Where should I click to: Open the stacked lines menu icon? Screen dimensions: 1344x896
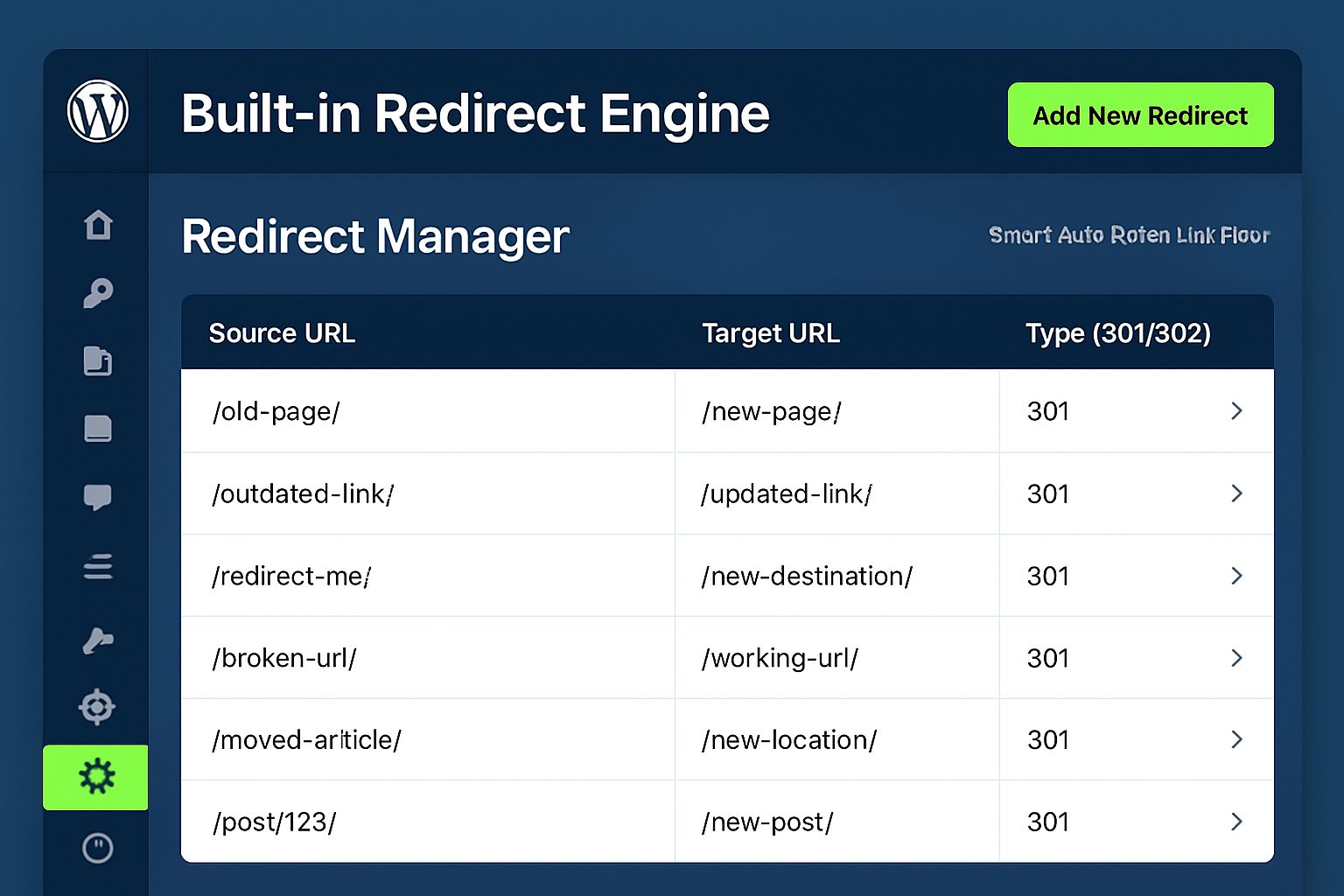click(98, 567)
